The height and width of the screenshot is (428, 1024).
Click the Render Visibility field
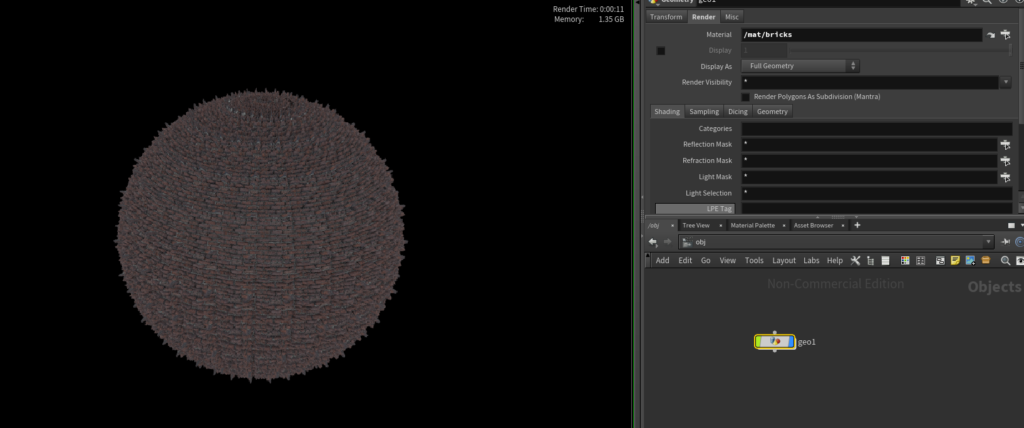[870, 82]
